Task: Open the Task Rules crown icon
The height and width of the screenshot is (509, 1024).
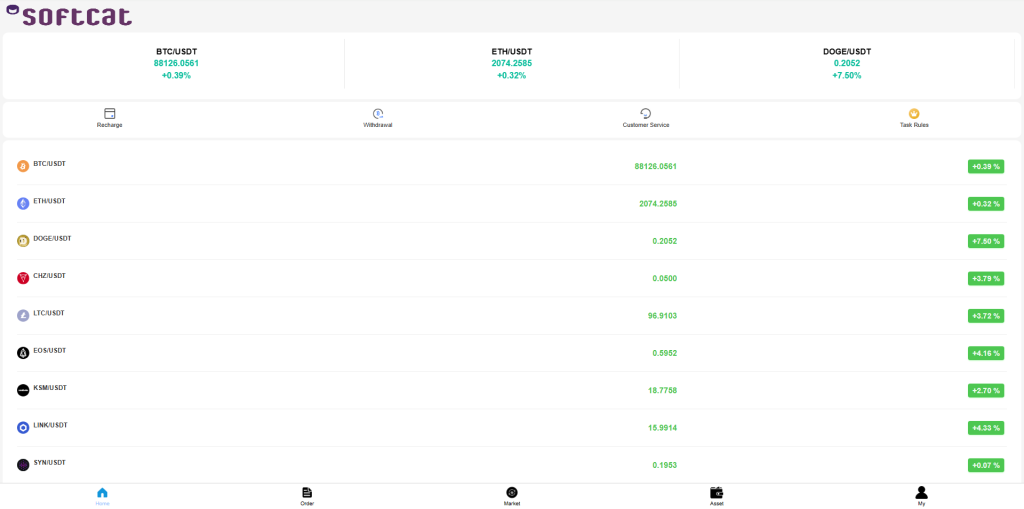Action: [x=914, y=114]
